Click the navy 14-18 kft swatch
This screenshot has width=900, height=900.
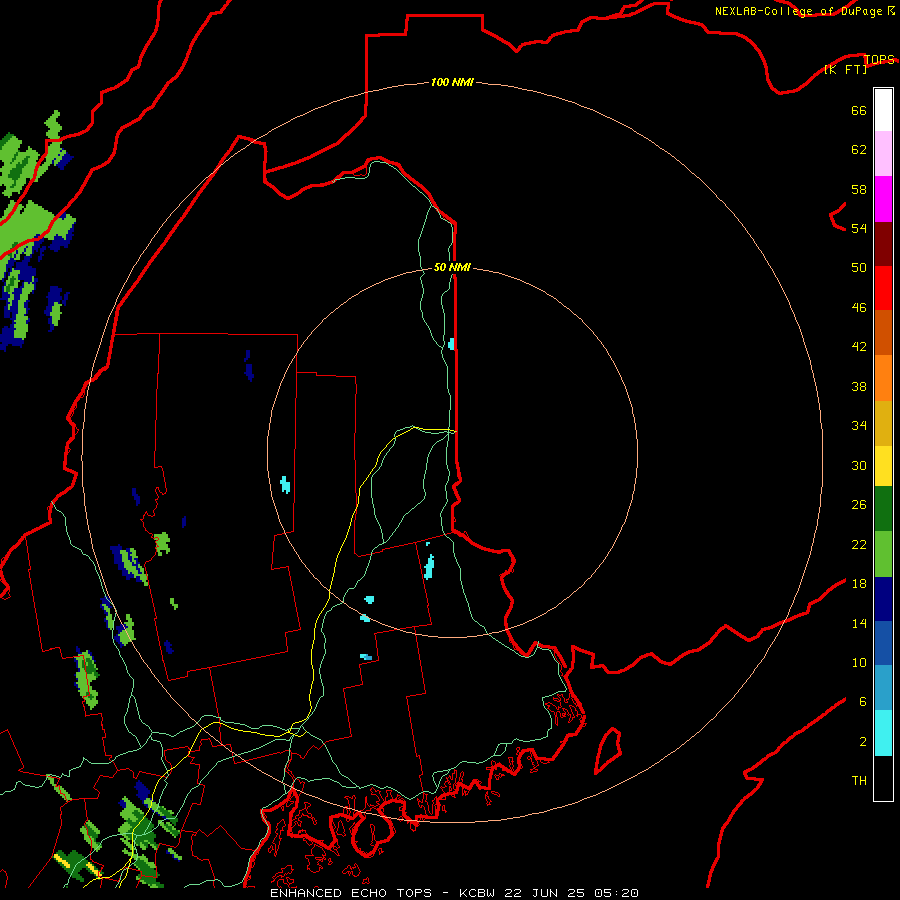coord(883,599)
